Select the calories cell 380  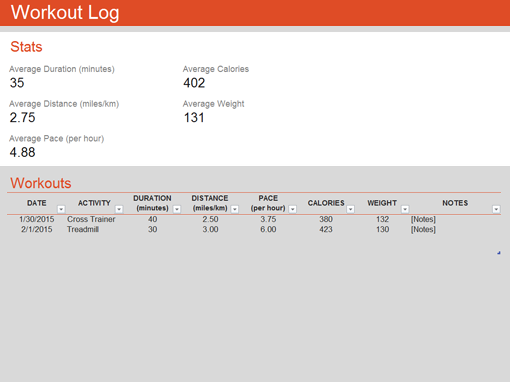[x=326, y=219]
